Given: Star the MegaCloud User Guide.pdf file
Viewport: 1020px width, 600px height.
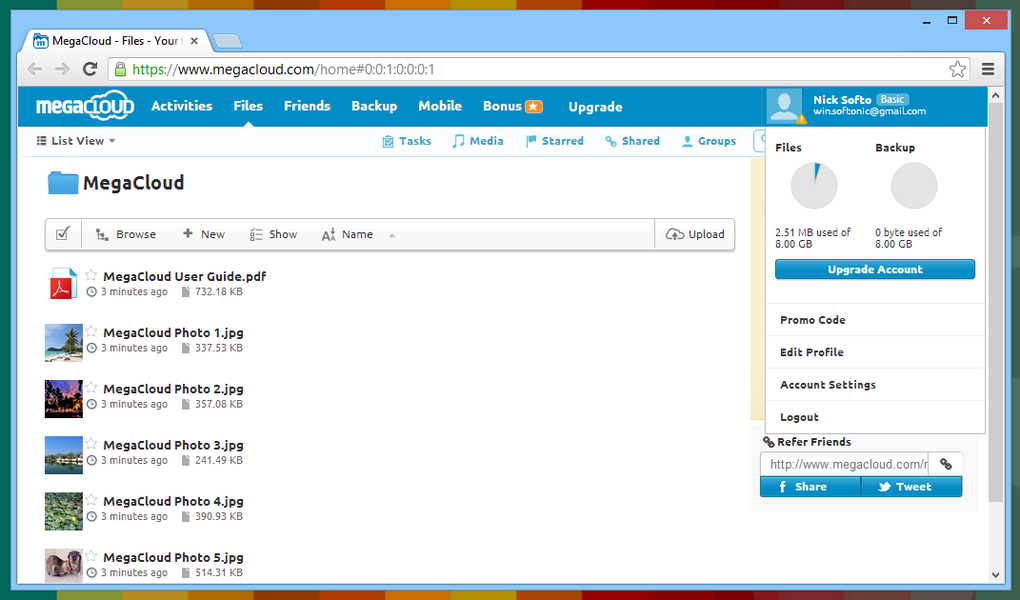Looking at the screenshot, I should (x=91, y=275).
